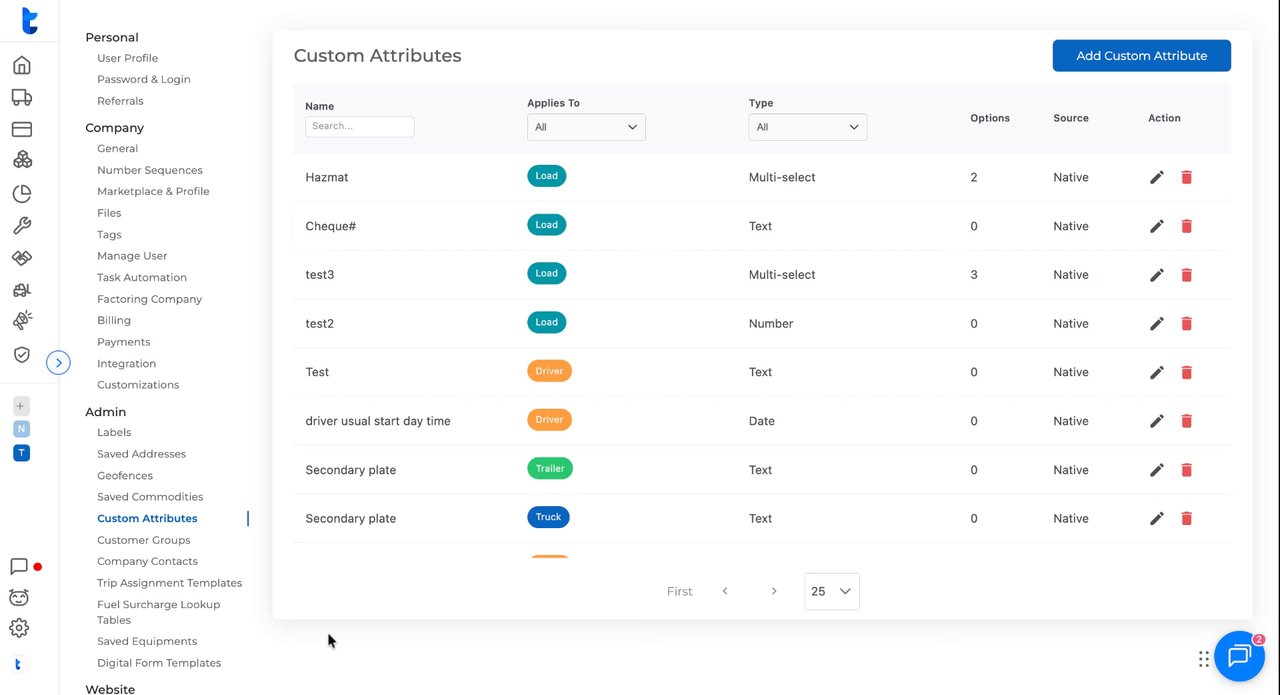
Task: Click the Load tag in Hazmat row
Action: coord(546,175)
